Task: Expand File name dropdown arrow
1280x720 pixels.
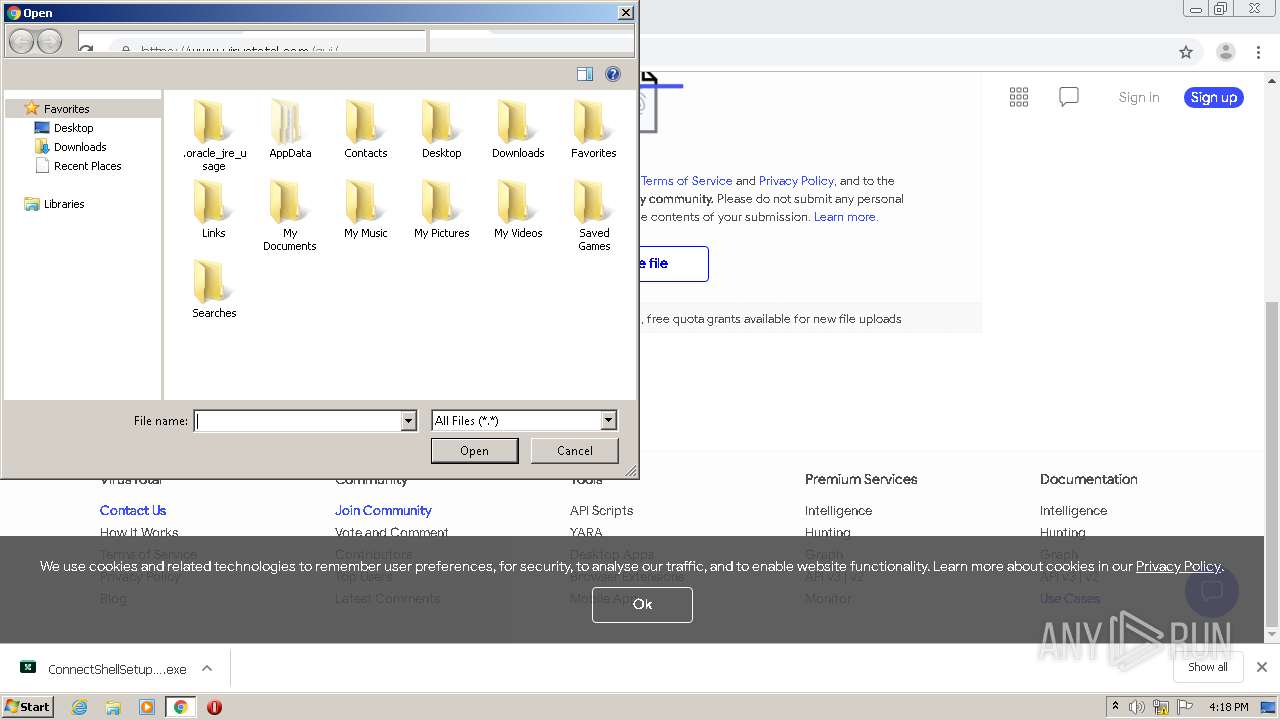Action: [x=408, y=421]
